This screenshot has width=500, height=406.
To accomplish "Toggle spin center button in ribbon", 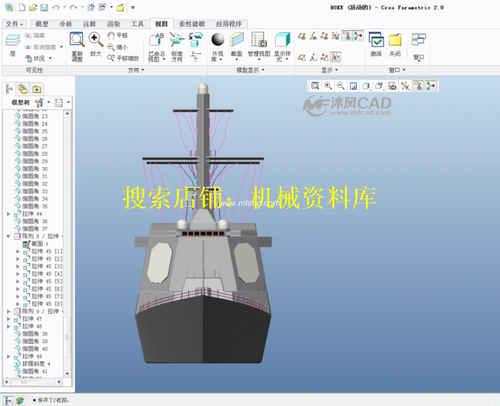I will pos(358,36).
